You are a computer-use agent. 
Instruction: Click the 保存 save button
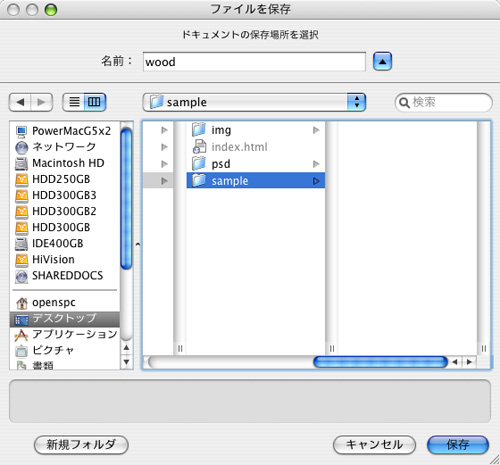click(458, 445)
